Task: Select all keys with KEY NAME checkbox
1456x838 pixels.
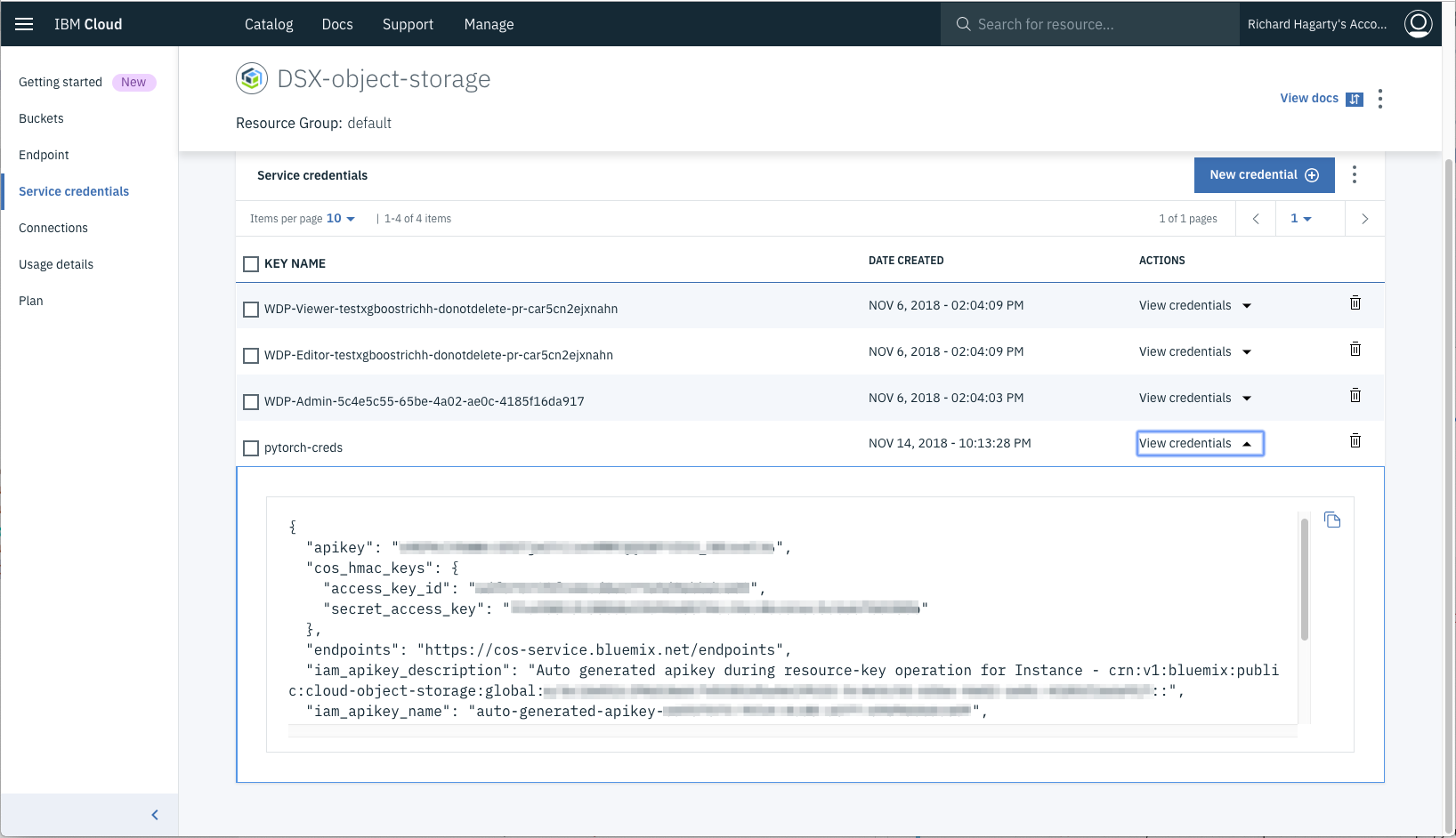Action: [251, 264]
